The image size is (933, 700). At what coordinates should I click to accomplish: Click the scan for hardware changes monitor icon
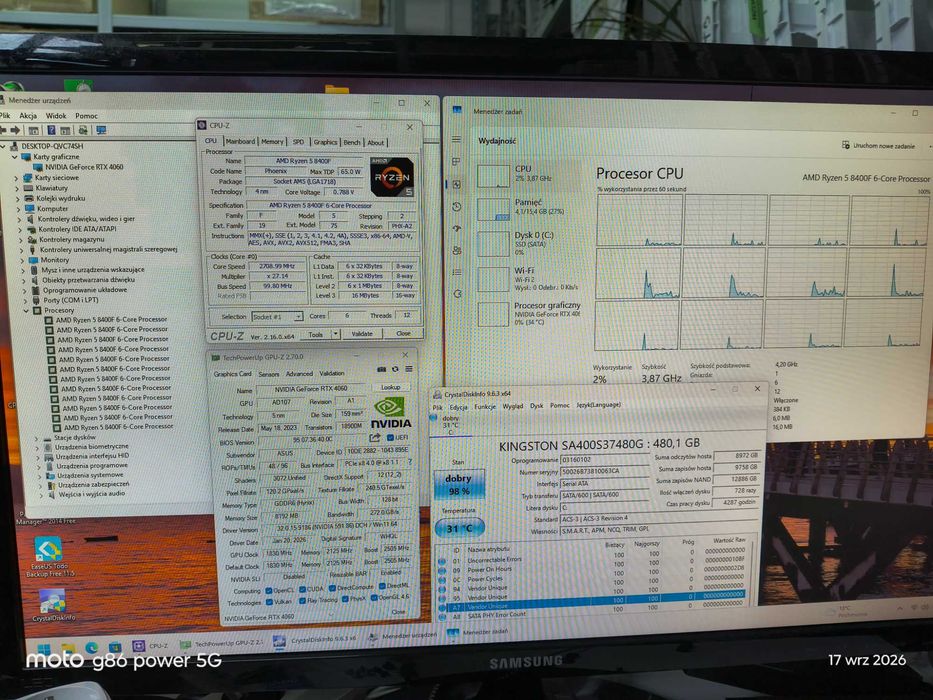[101, 130]
